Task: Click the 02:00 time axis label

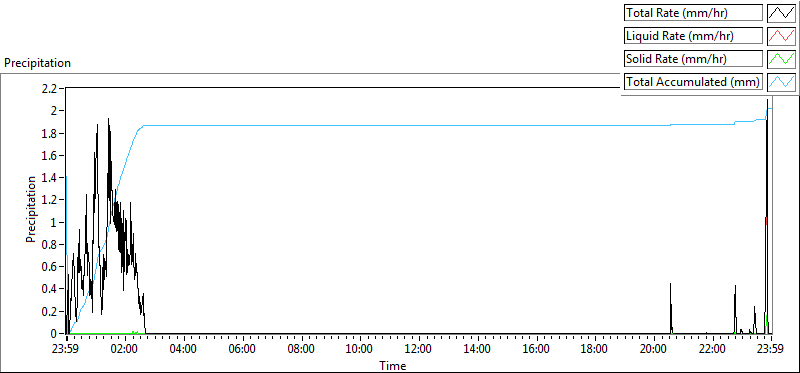Action: coord(124,350)
